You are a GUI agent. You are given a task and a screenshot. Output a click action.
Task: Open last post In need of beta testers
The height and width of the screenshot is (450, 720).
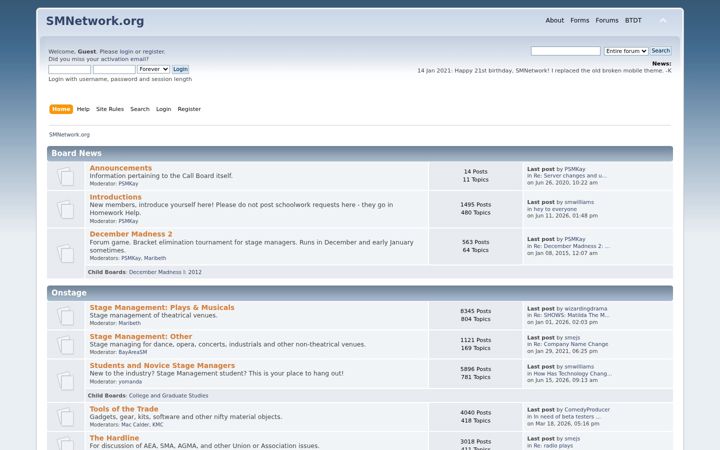(x=567, y=417)
